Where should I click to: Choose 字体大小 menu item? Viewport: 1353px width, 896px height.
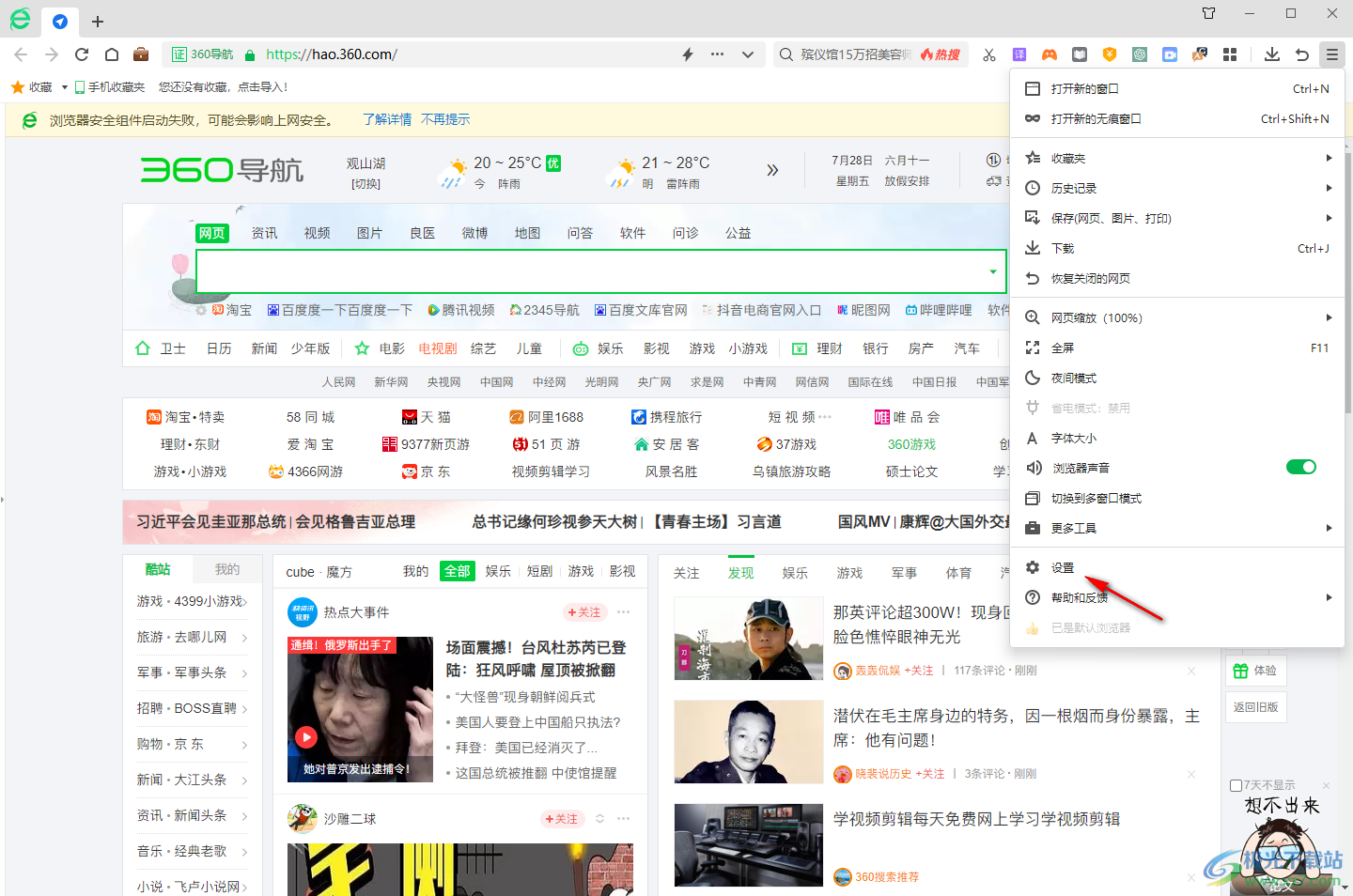(x=1177, y=438)
